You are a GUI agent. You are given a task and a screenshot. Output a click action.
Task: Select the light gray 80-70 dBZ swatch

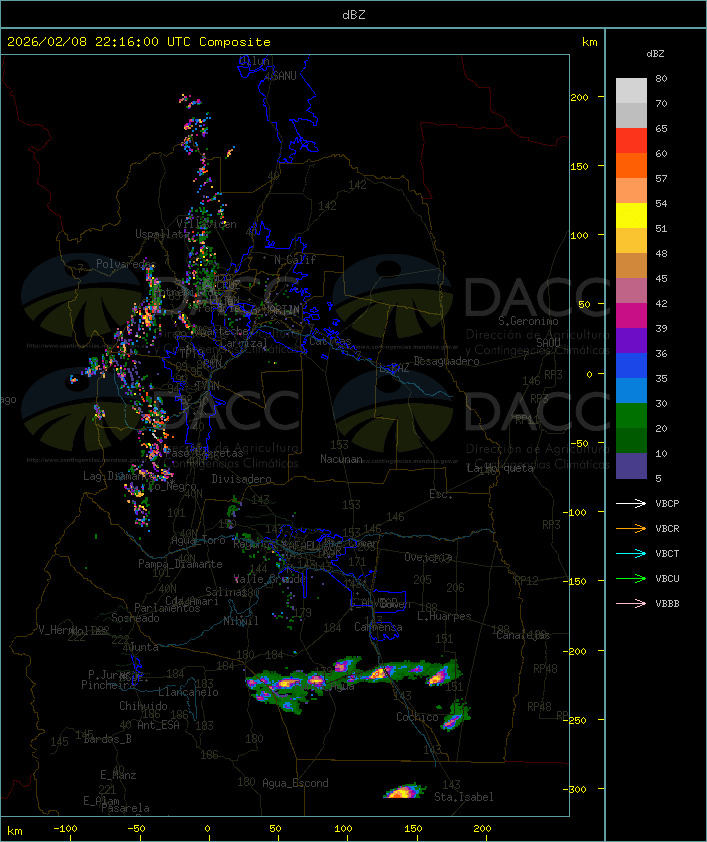[631, 91]
